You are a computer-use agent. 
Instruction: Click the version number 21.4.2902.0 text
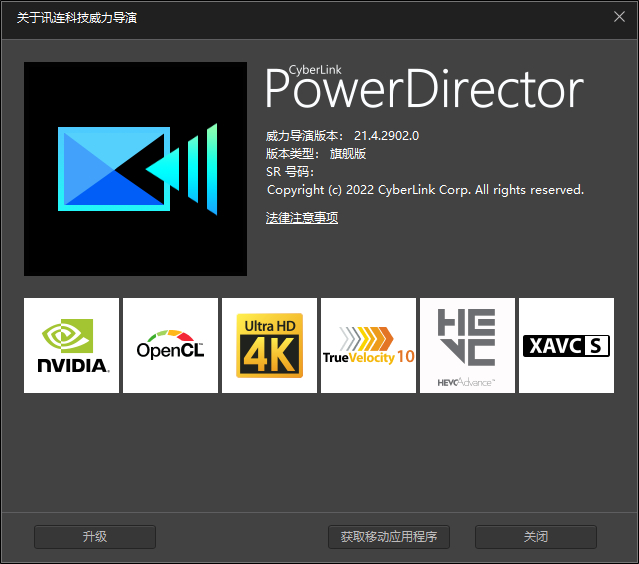(x=386, y=136)
